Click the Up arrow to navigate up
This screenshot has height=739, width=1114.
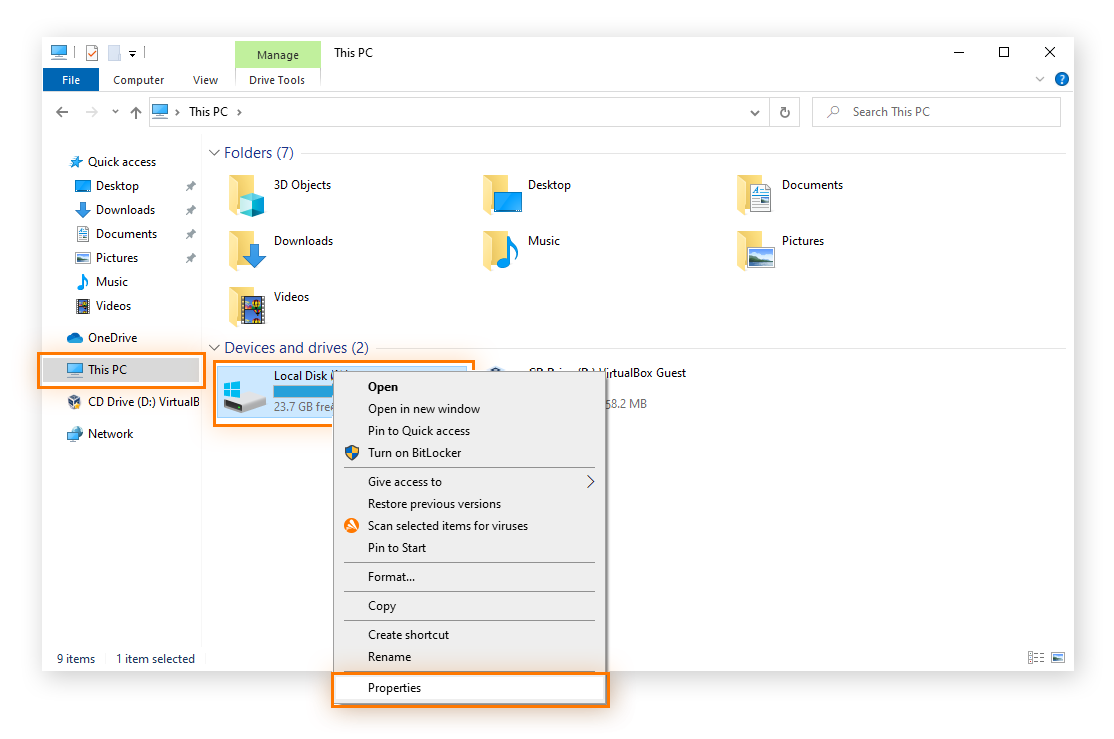pyautogui.click(x=136, y=112)
